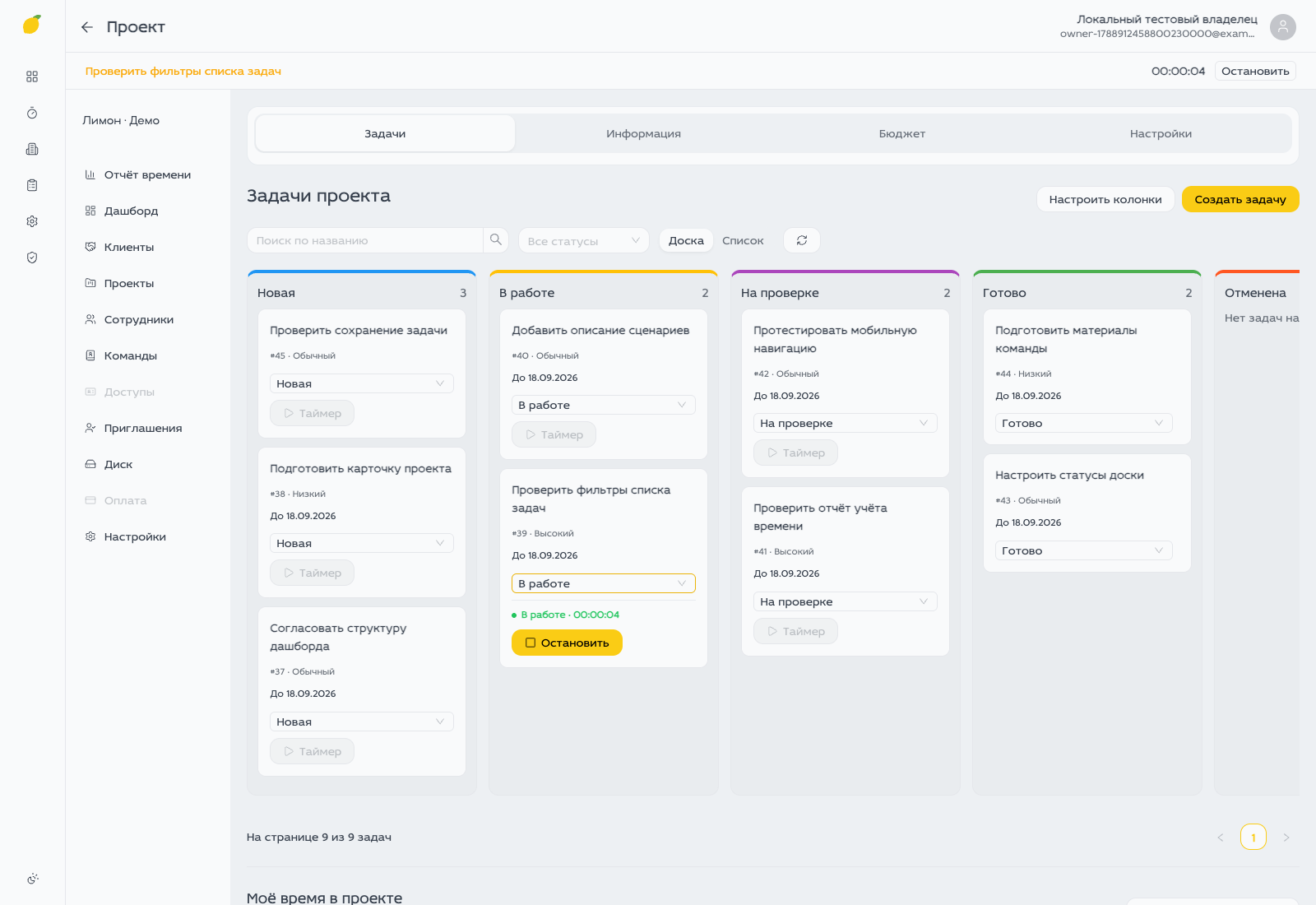Screen dimensions: 1316x905
Task: Open status dropdown of task #45
Action: tap(362, 383)
